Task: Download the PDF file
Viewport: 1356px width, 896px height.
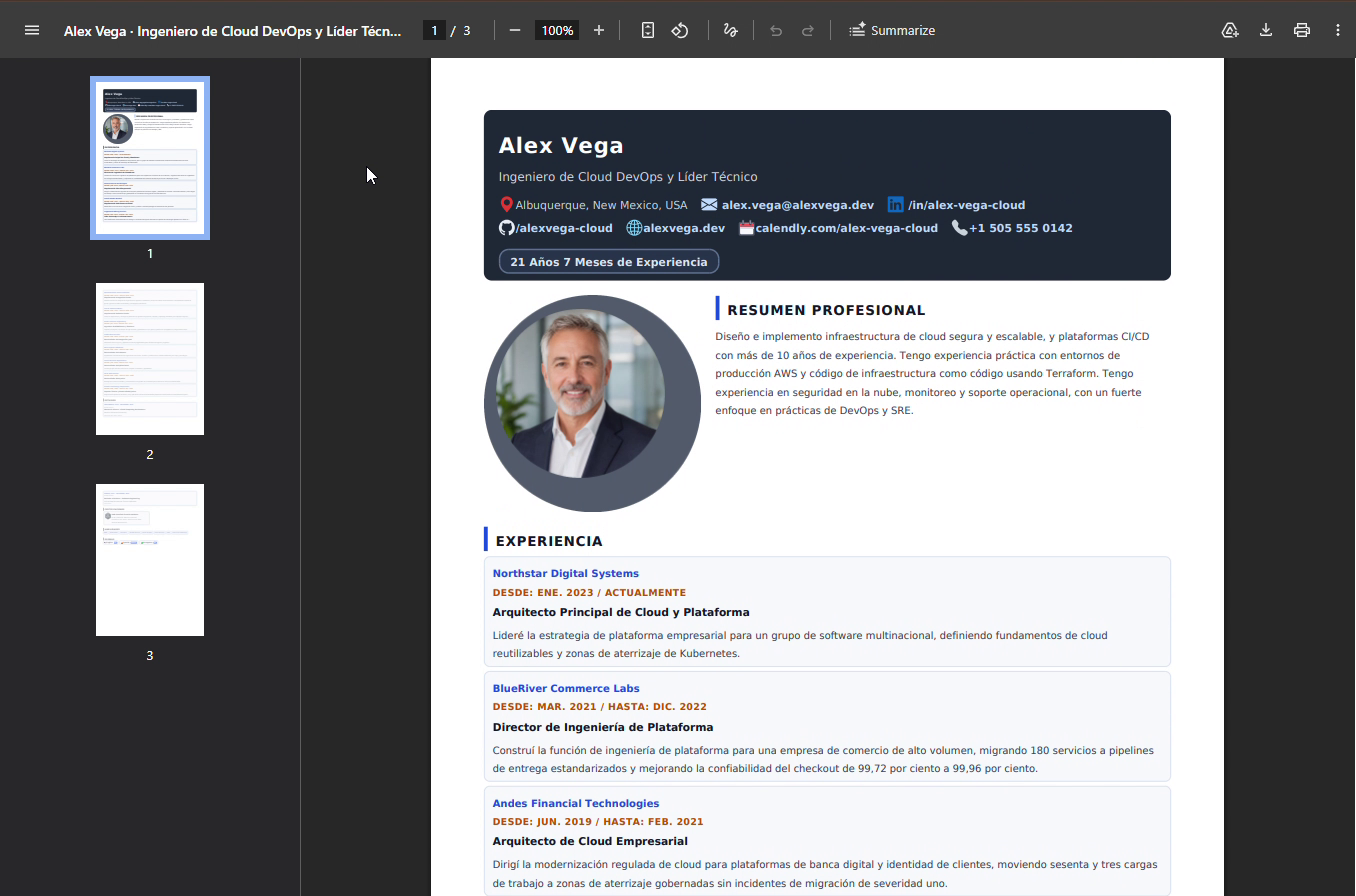Action: pyautogui.click(x=1266, y=30)
